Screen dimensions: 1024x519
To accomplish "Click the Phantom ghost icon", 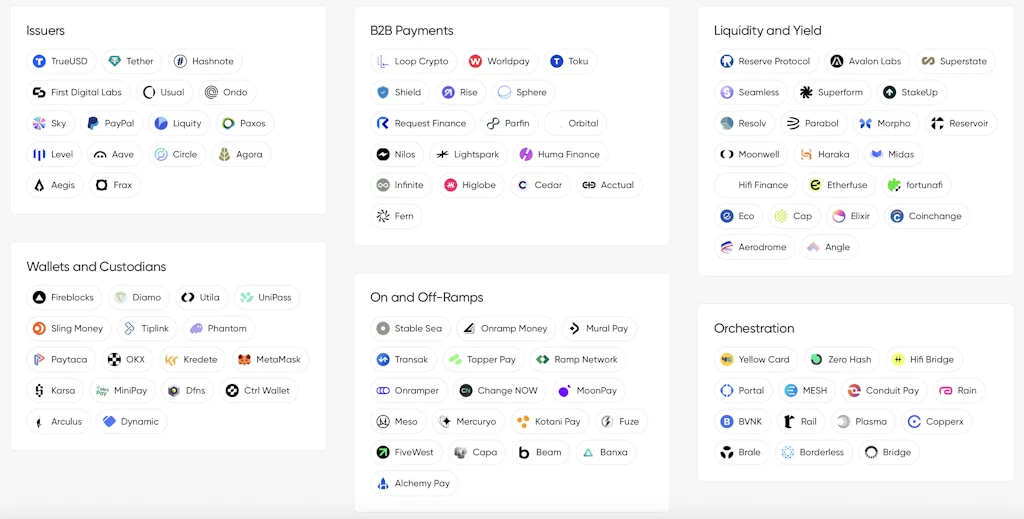I will pos(196,328).
